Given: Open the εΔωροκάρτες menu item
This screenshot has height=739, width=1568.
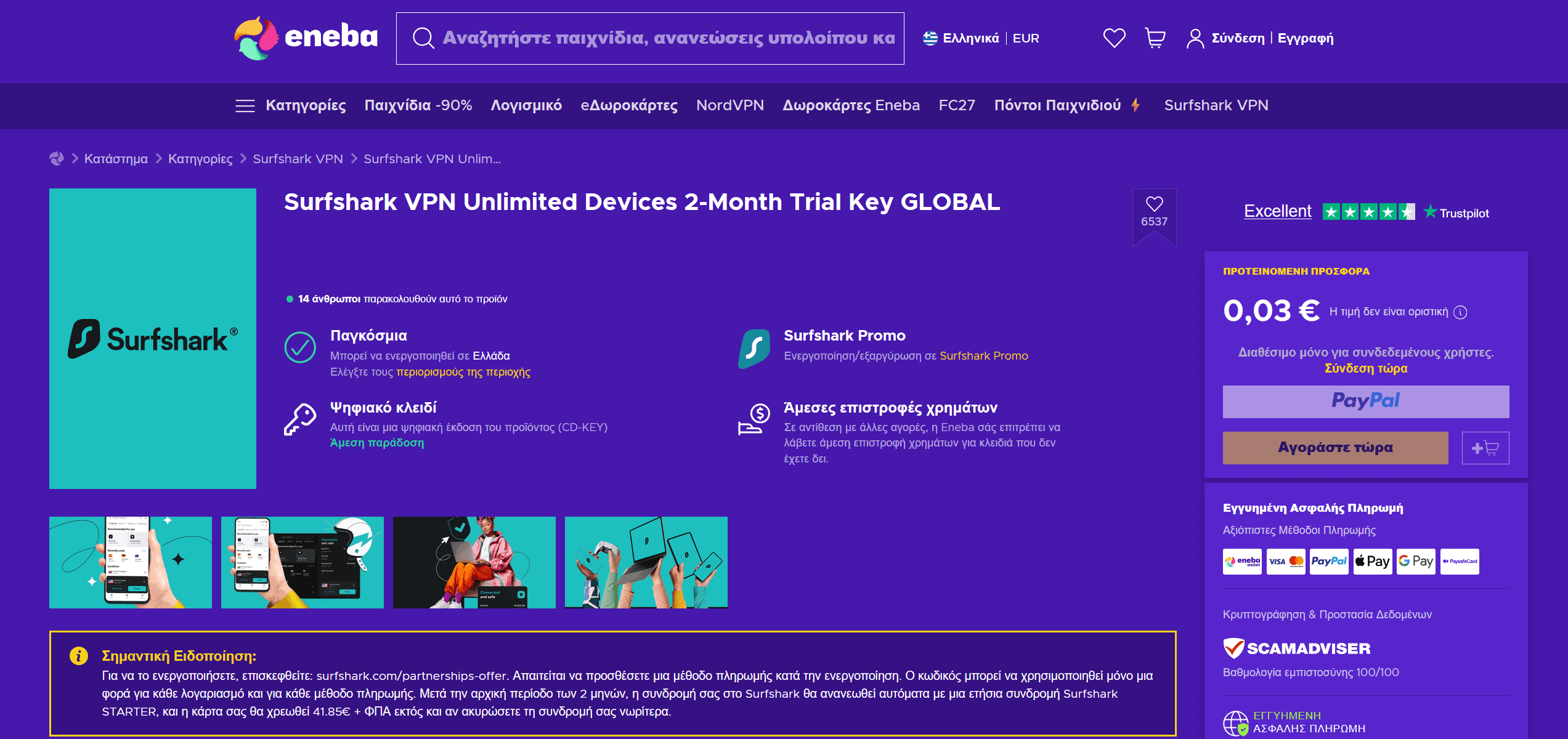Looking at the screenshot, I should pyautogui.click(x=629, y=105).
